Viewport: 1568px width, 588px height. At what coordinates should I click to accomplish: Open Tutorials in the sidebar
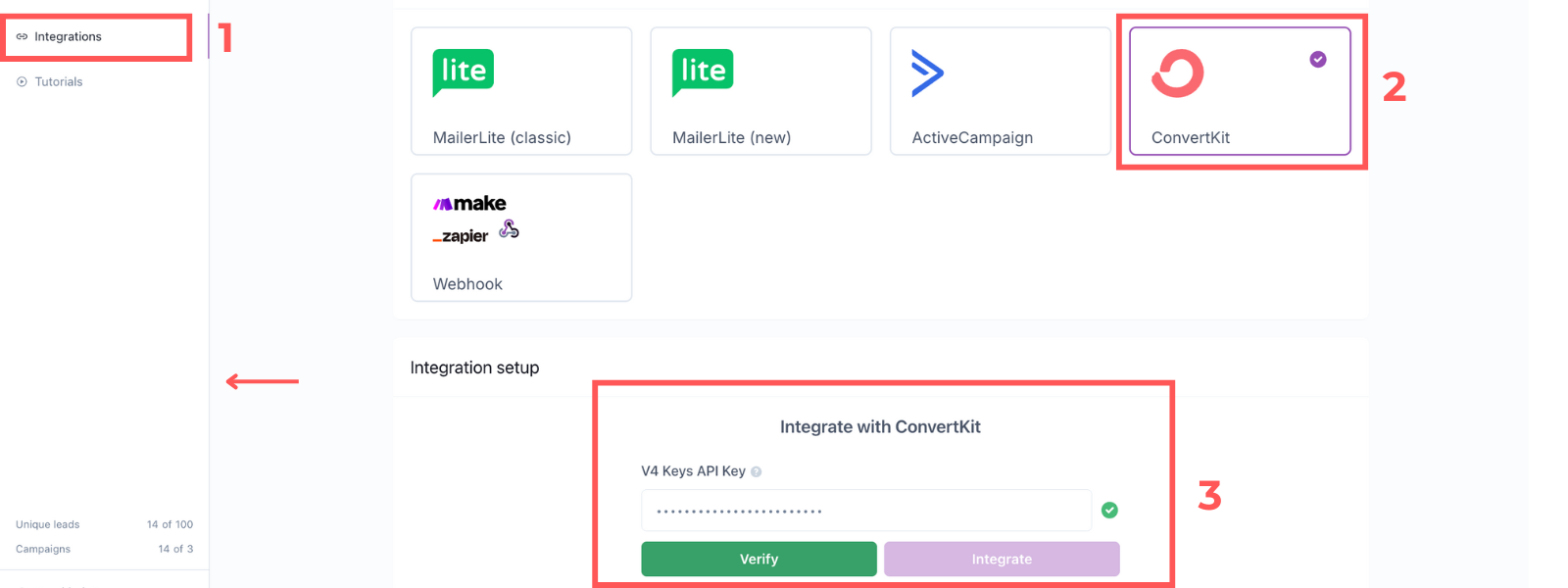click(x=59, y=82)
